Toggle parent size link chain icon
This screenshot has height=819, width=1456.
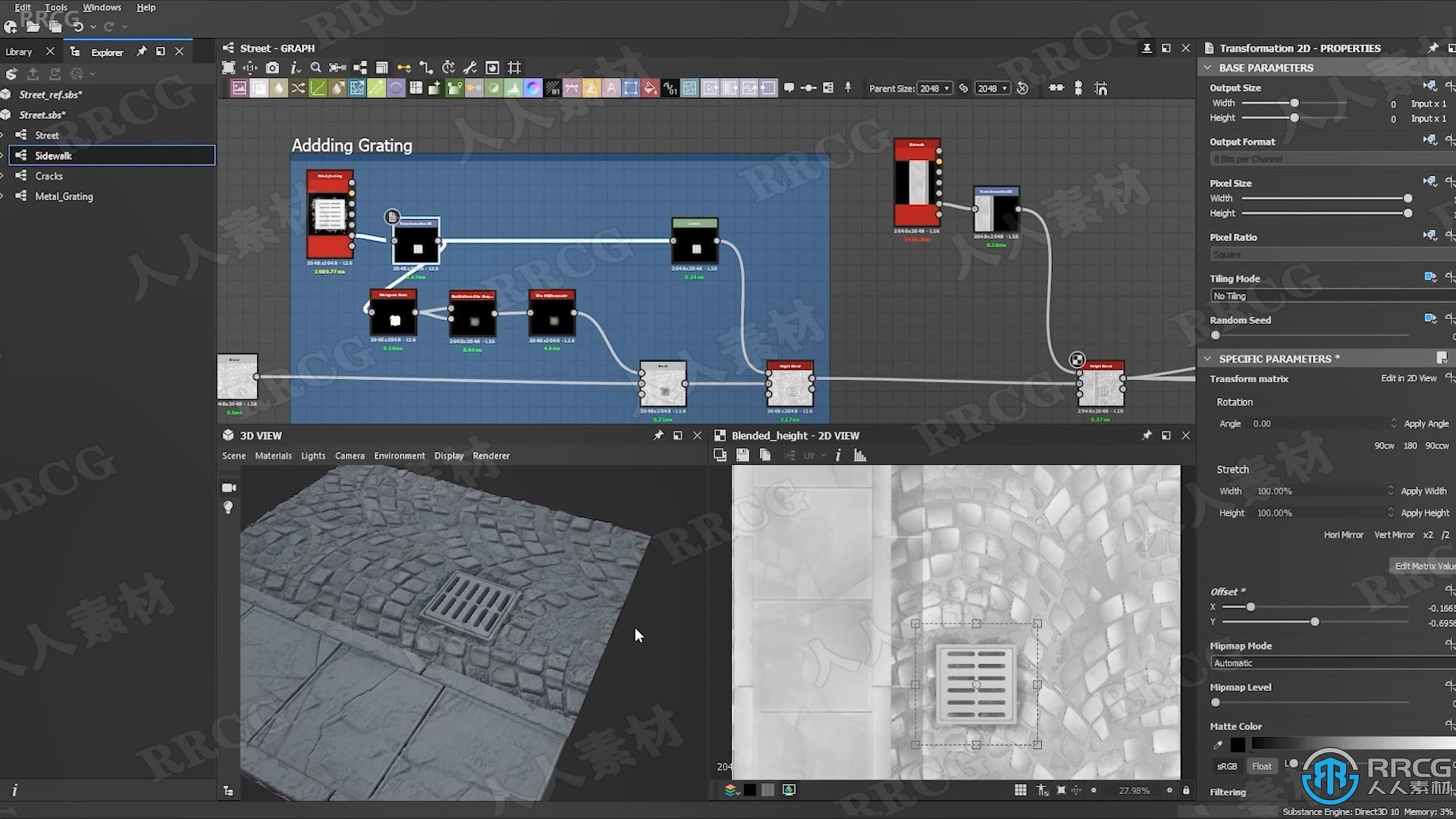click(x=964, y=88)
